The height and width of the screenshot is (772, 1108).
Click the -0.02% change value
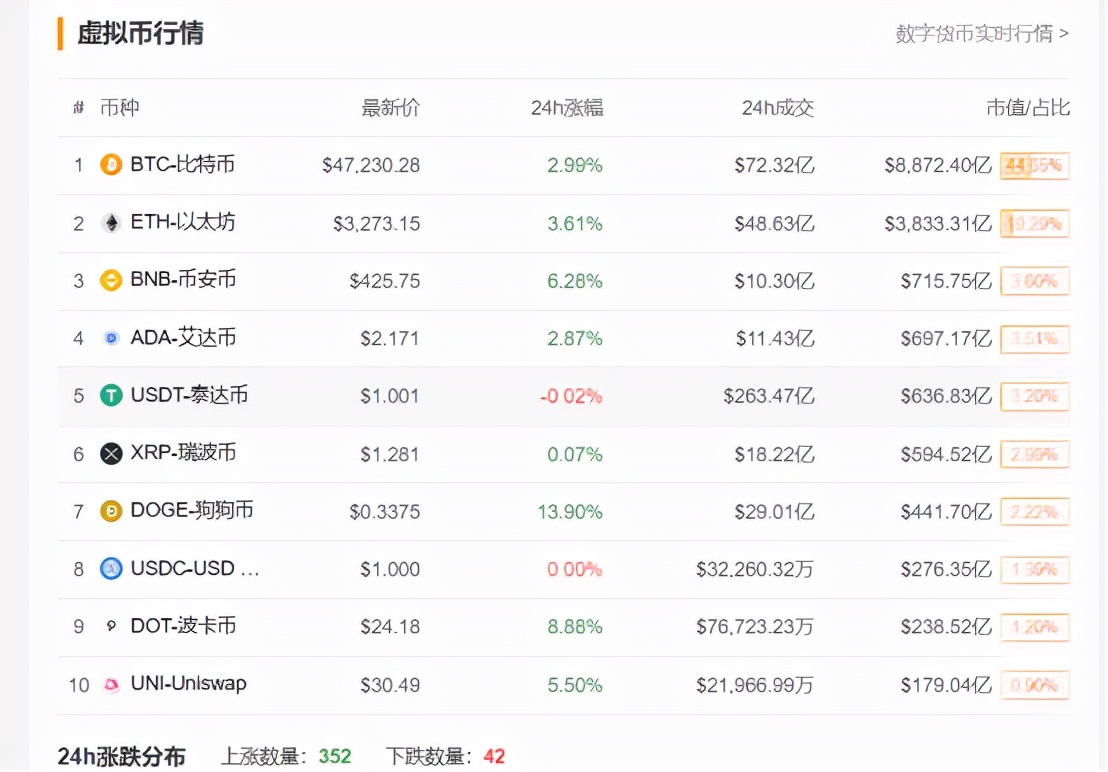coord(571,396)
